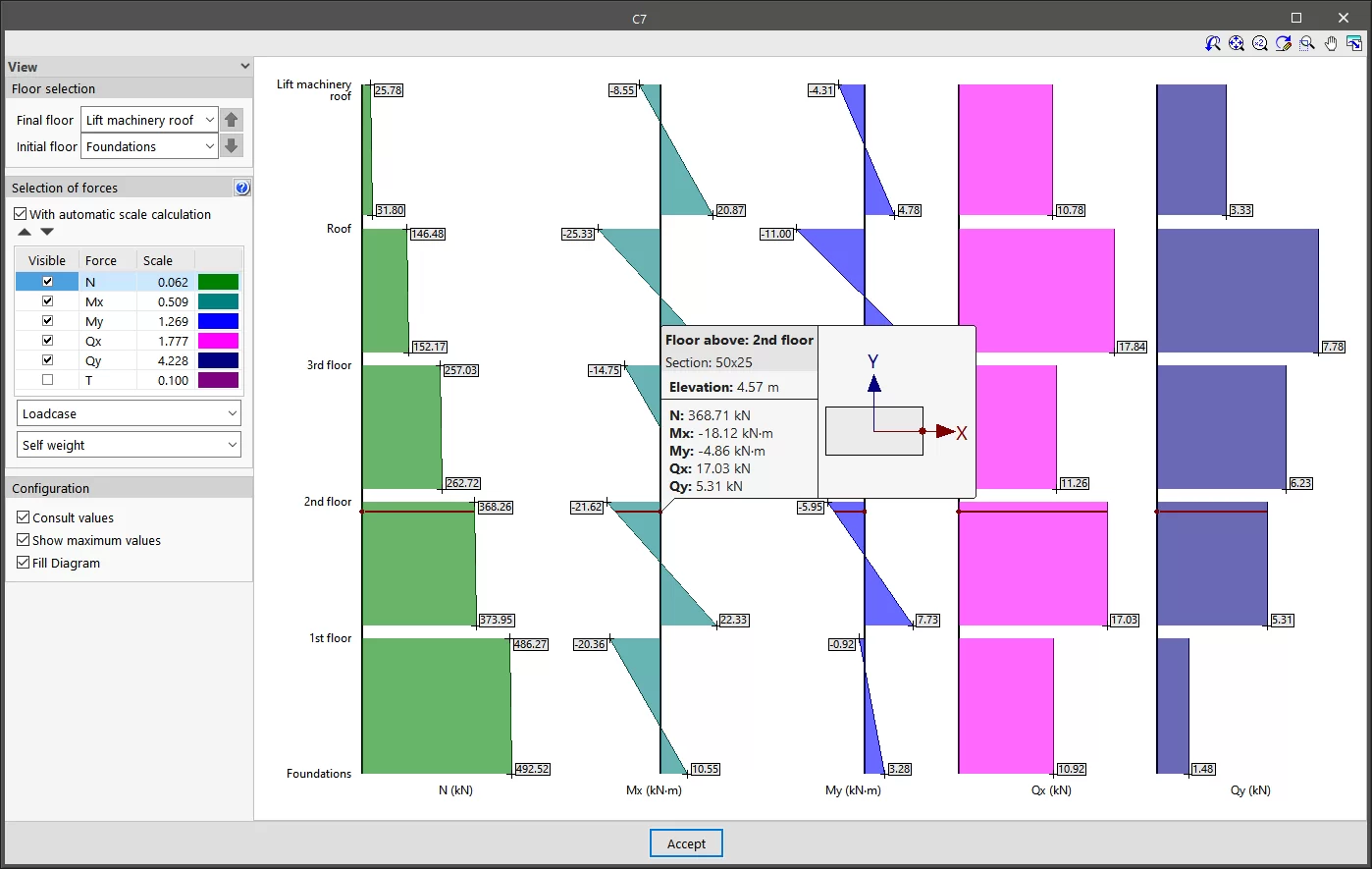
Task: Select the Mx force row label
Action: pos(94,301)
